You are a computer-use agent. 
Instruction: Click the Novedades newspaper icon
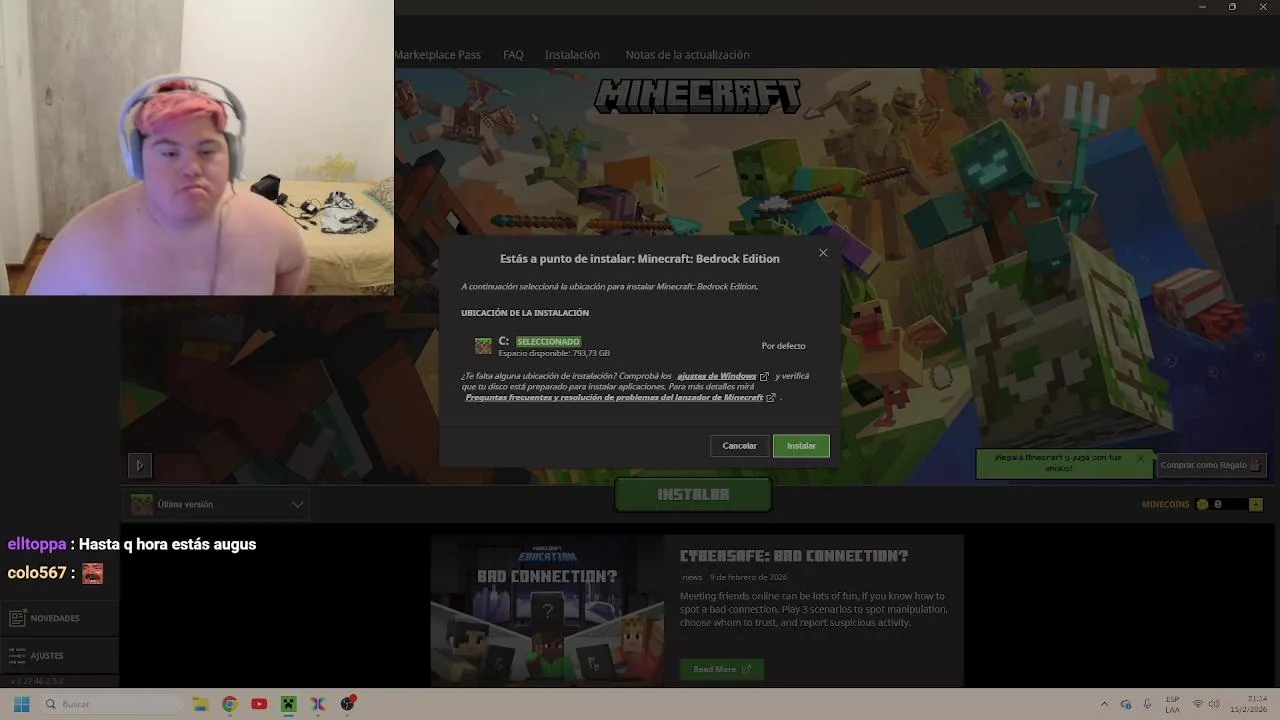17,618
